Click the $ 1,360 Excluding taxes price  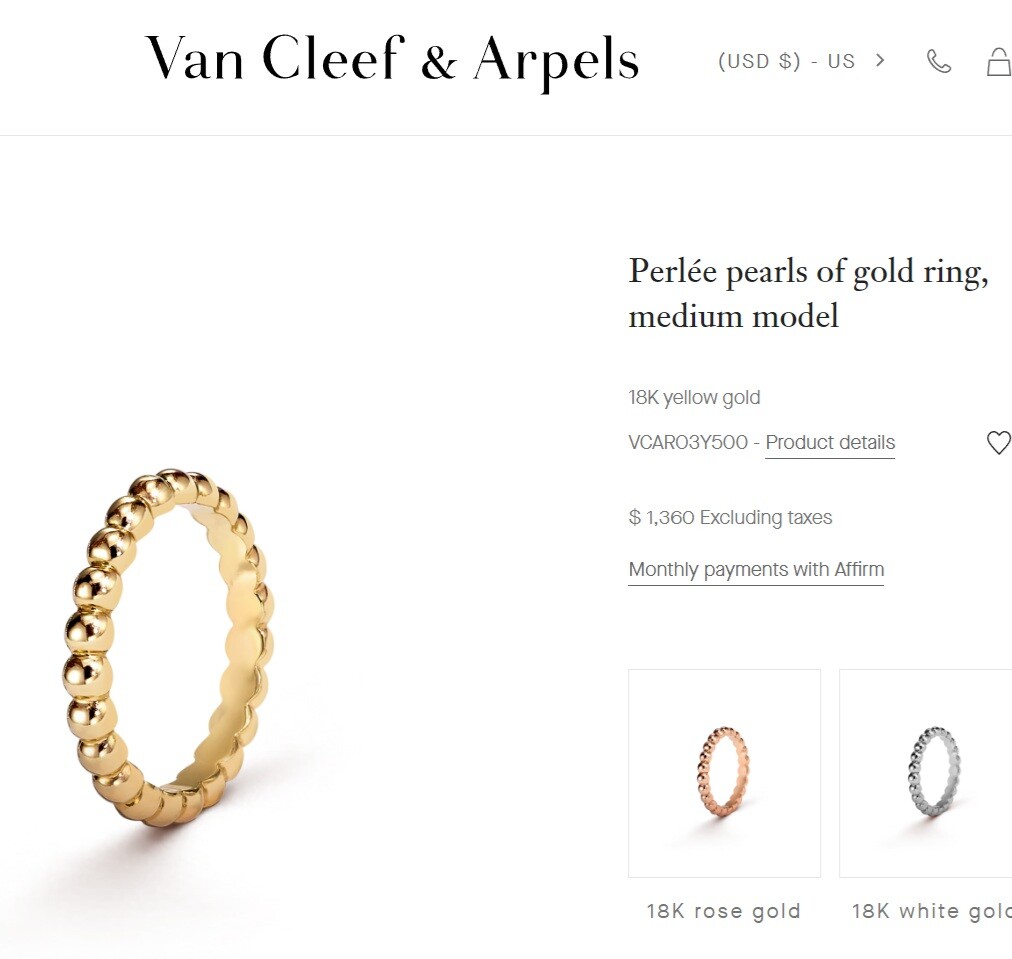(730, 518)
